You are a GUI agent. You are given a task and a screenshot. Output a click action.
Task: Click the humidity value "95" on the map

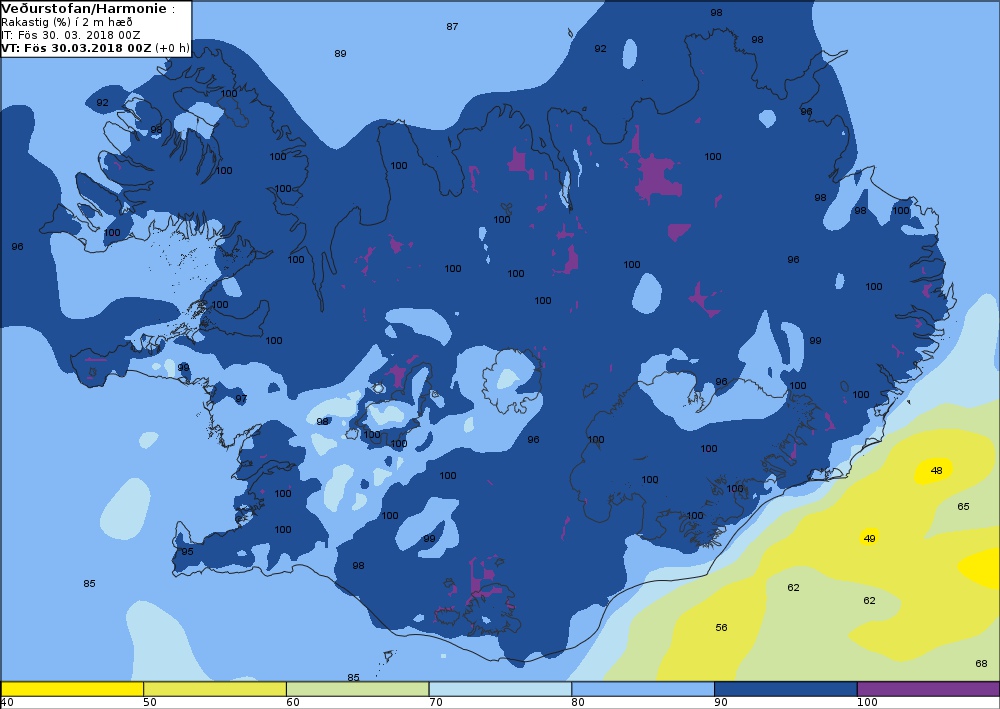(x=188, y=552)
